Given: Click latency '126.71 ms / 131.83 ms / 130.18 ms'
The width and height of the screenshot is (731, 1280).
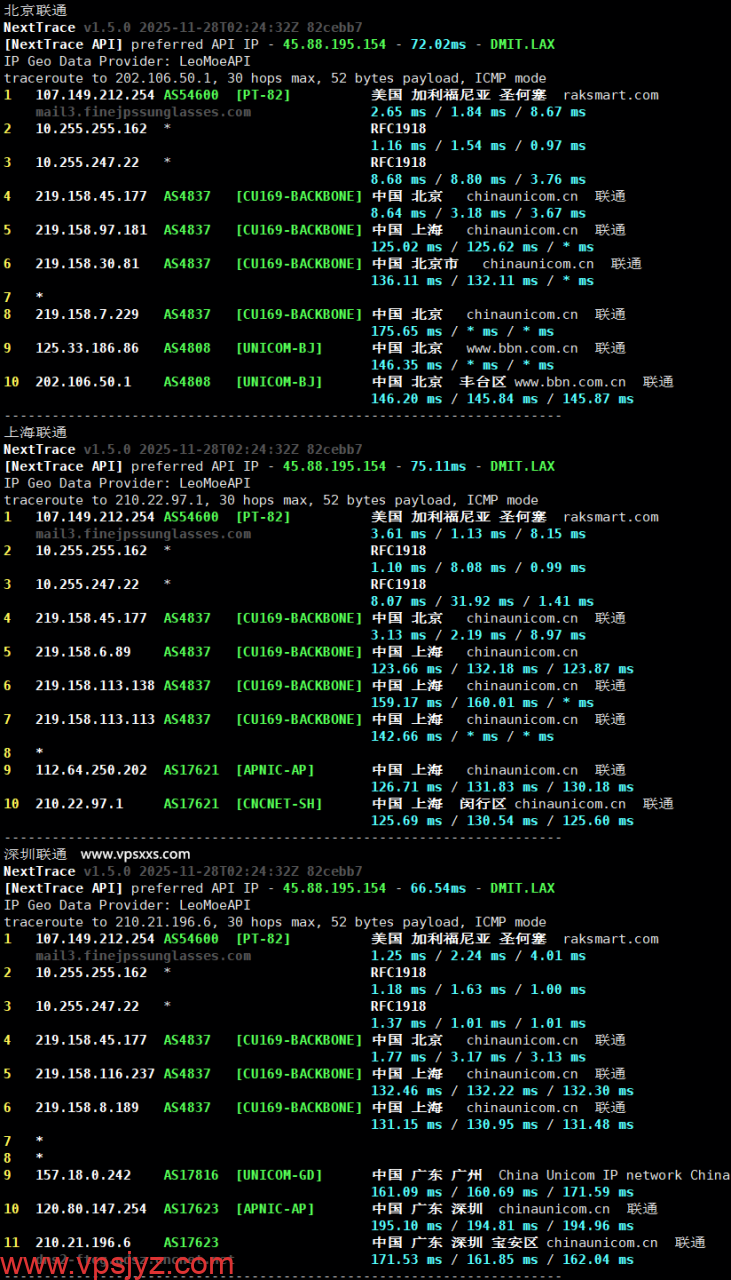Looking at the screenshot, I should point(502,787).
